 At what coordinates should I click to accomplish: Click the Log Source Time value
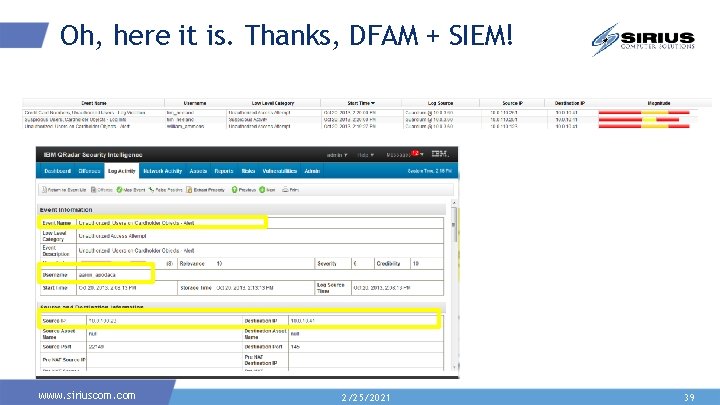coord(382,288)
